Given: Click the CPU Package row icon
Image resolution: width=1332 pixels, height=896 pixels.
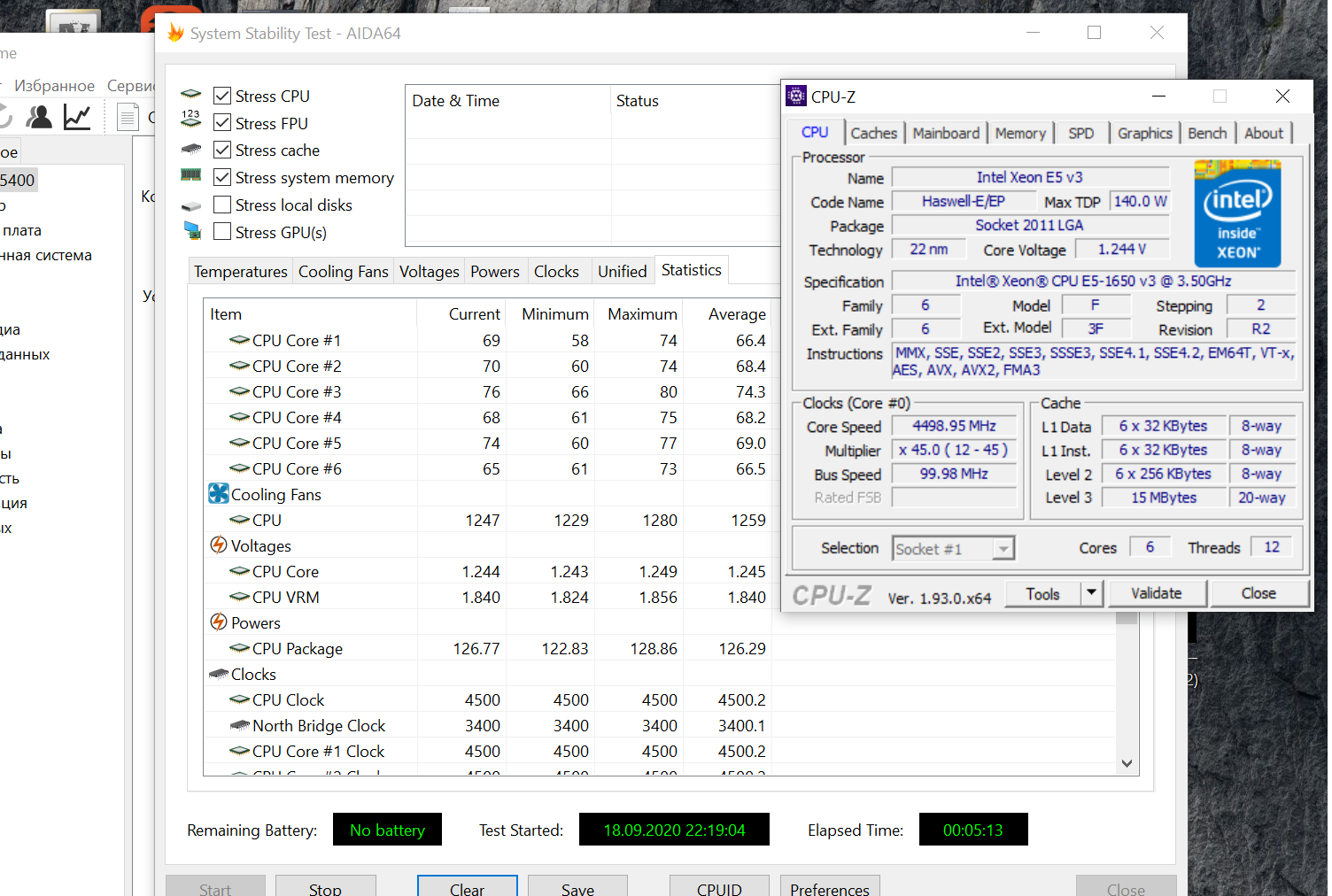Looking at the screenshot, I should pos(239,648).
